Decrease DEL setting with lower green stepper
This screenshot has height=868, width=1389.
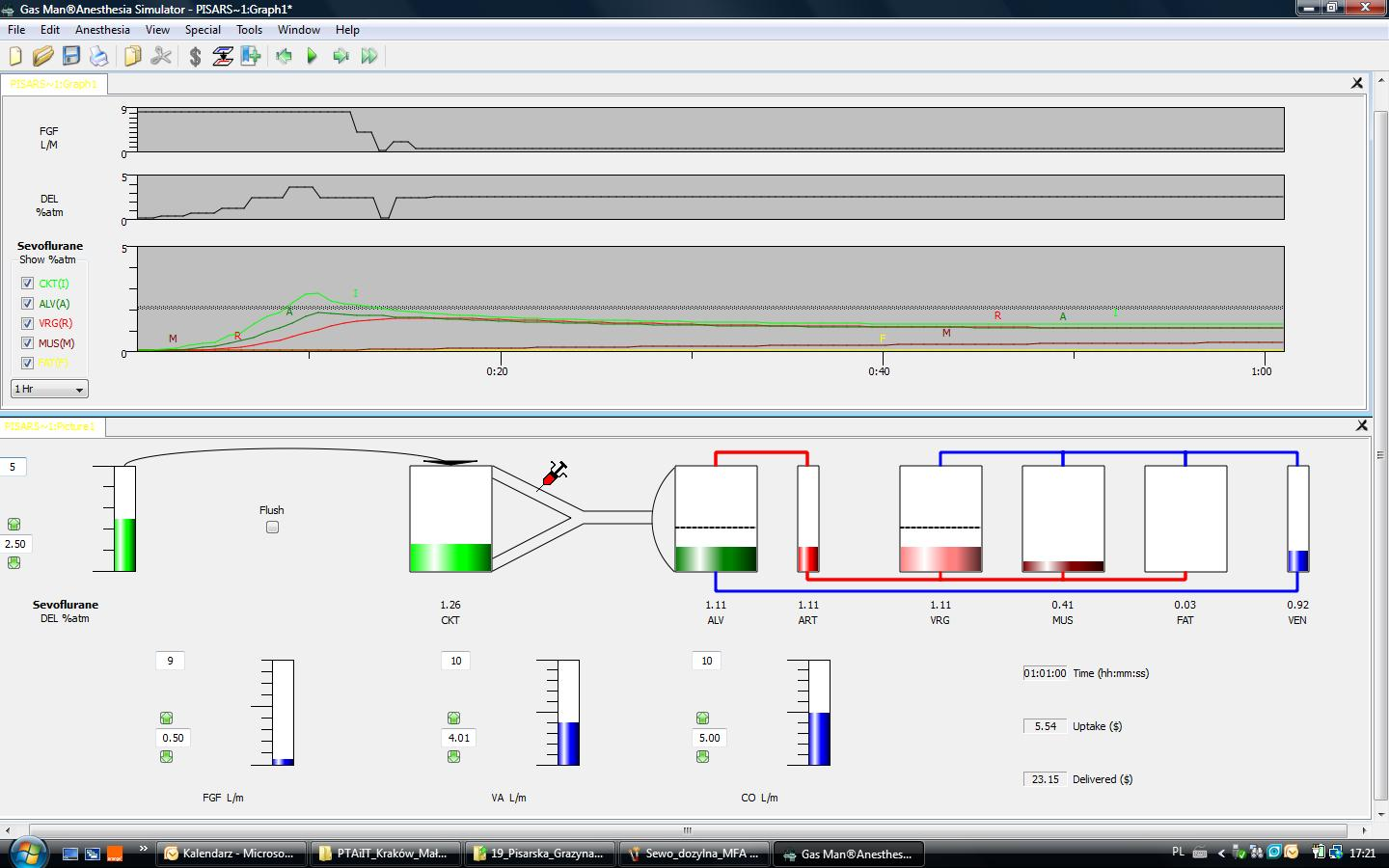[14, 563]
